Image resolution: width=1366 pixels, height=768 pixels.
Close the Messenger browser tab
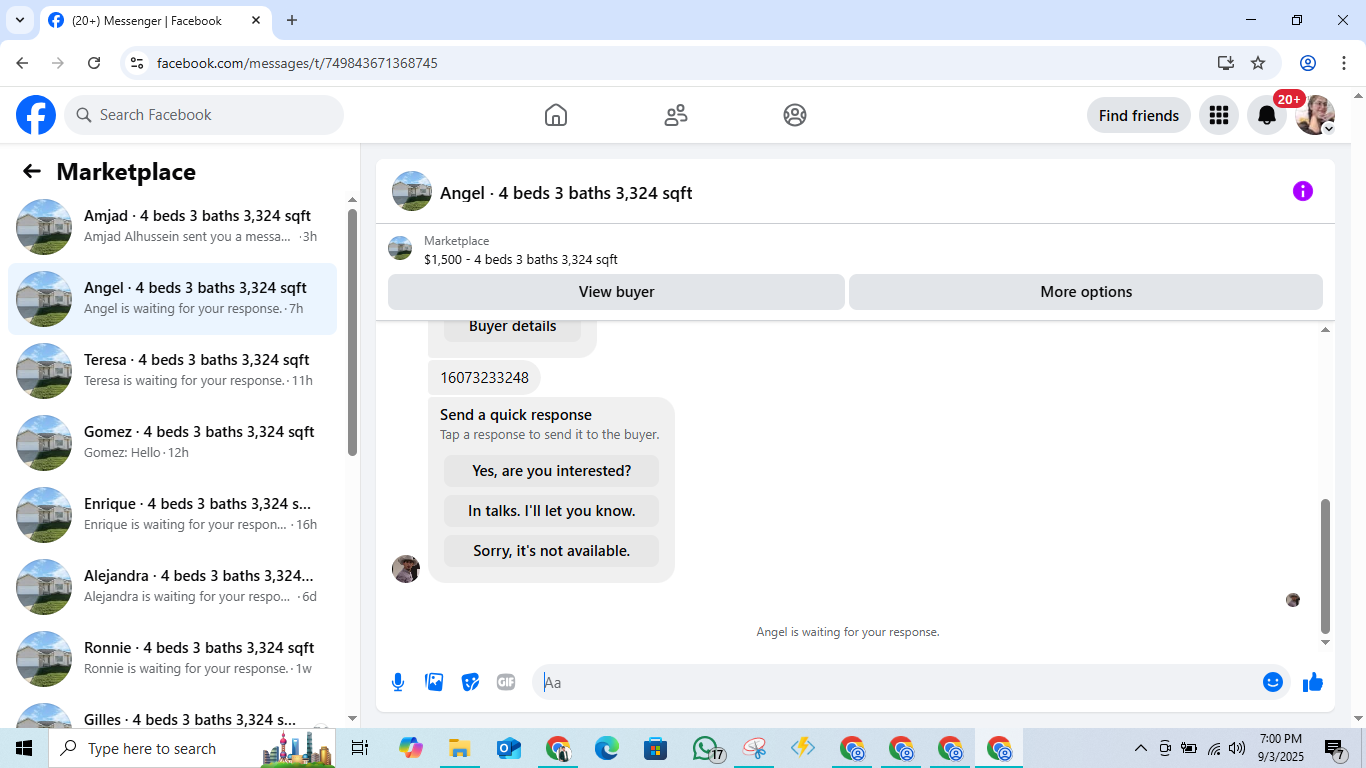pos(256,20)
